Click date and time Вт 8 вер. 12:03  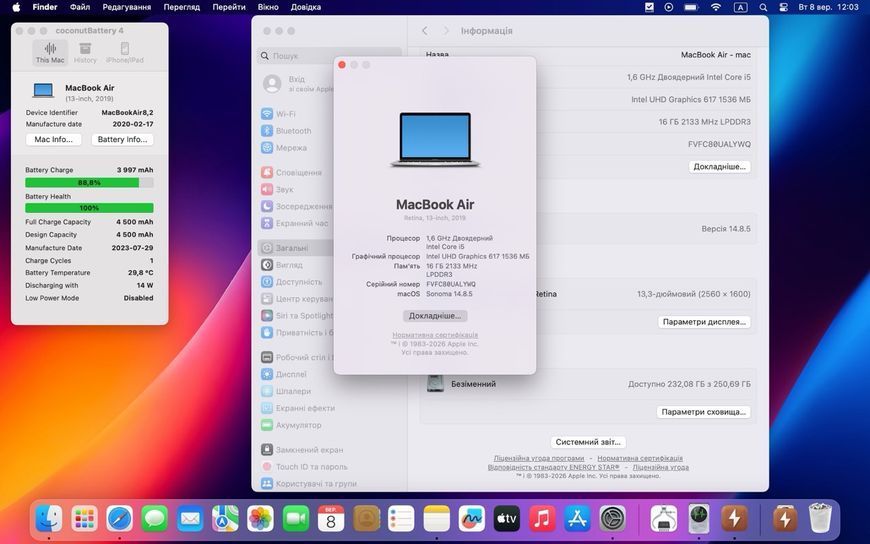point(828,7)
